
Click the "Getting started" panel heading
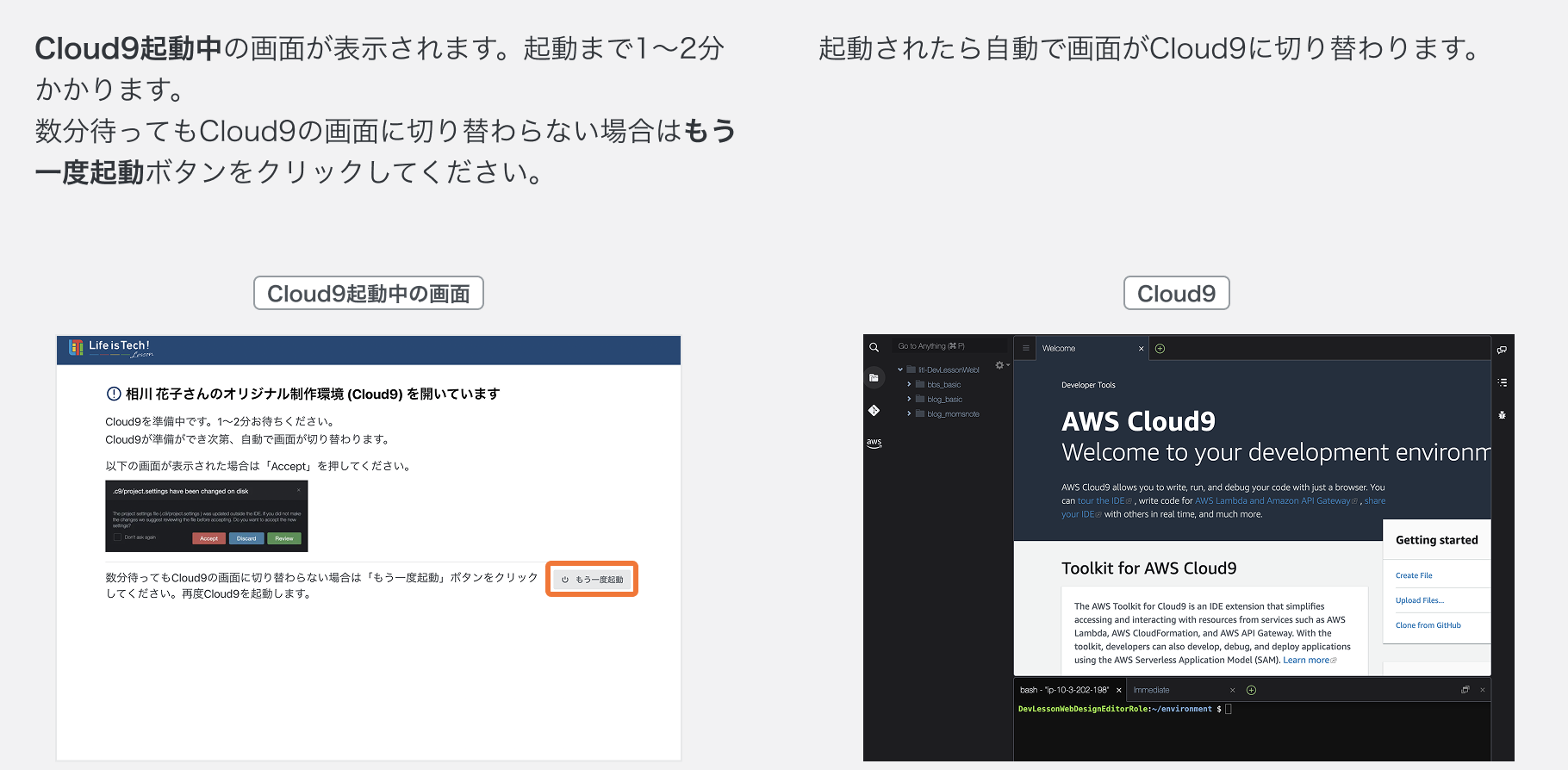[1436, 540]
